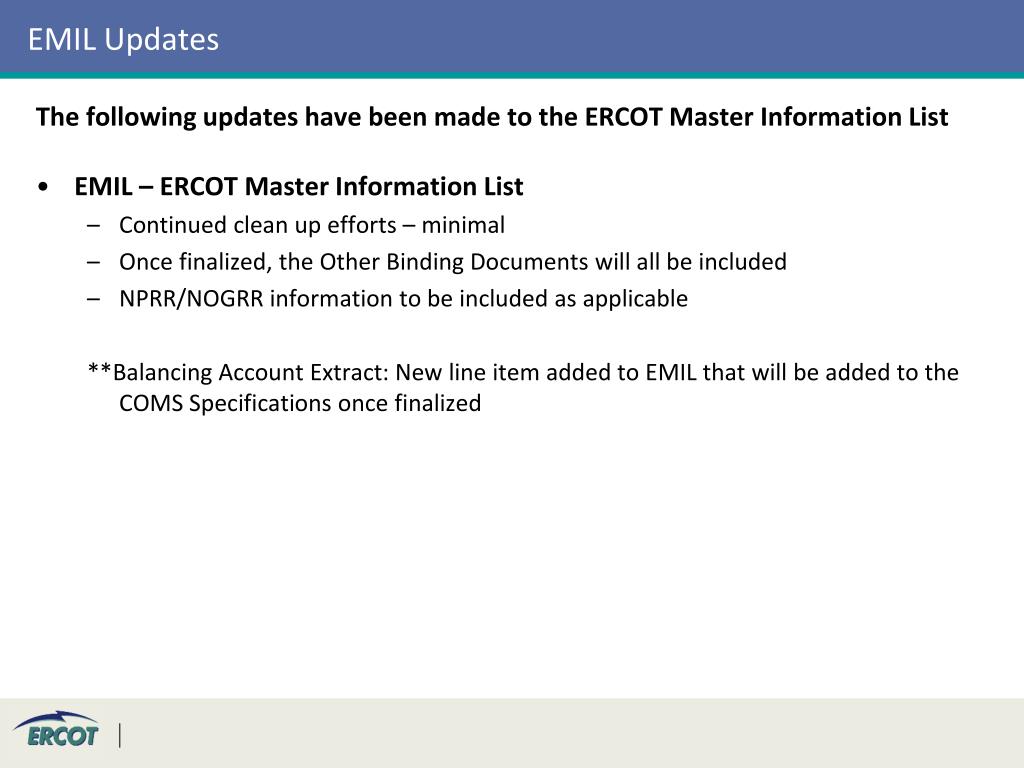The image size is (1024, 768).
Task: Click 'COMS Specifications once finalized' text
Action: pos(300,403)
